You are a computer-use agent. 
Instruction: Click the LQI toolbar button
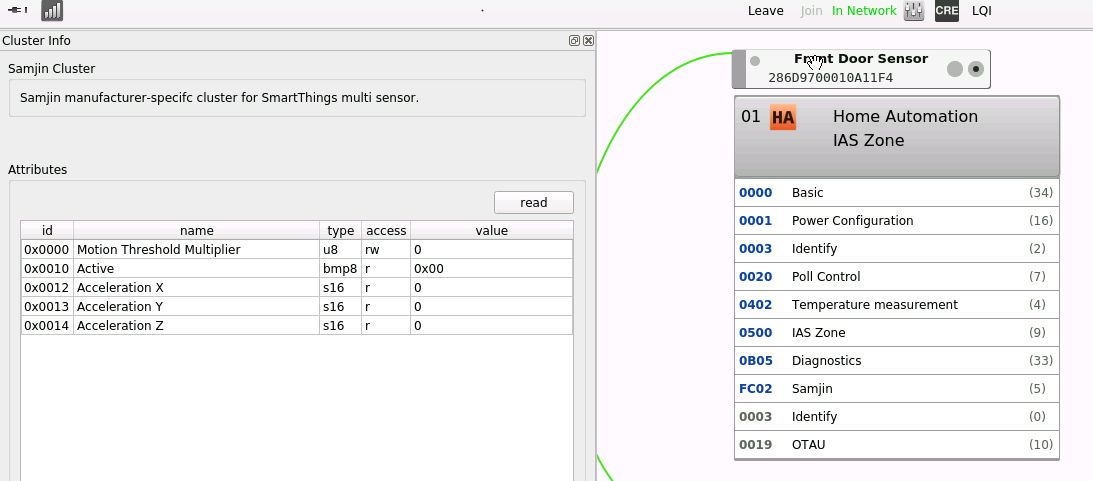click(981, 10)
